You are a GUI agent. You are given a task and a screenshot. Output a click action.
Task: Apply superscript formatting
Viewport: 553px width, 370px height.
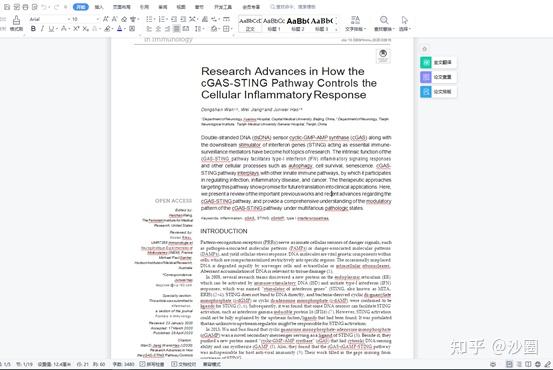point(76,29)
